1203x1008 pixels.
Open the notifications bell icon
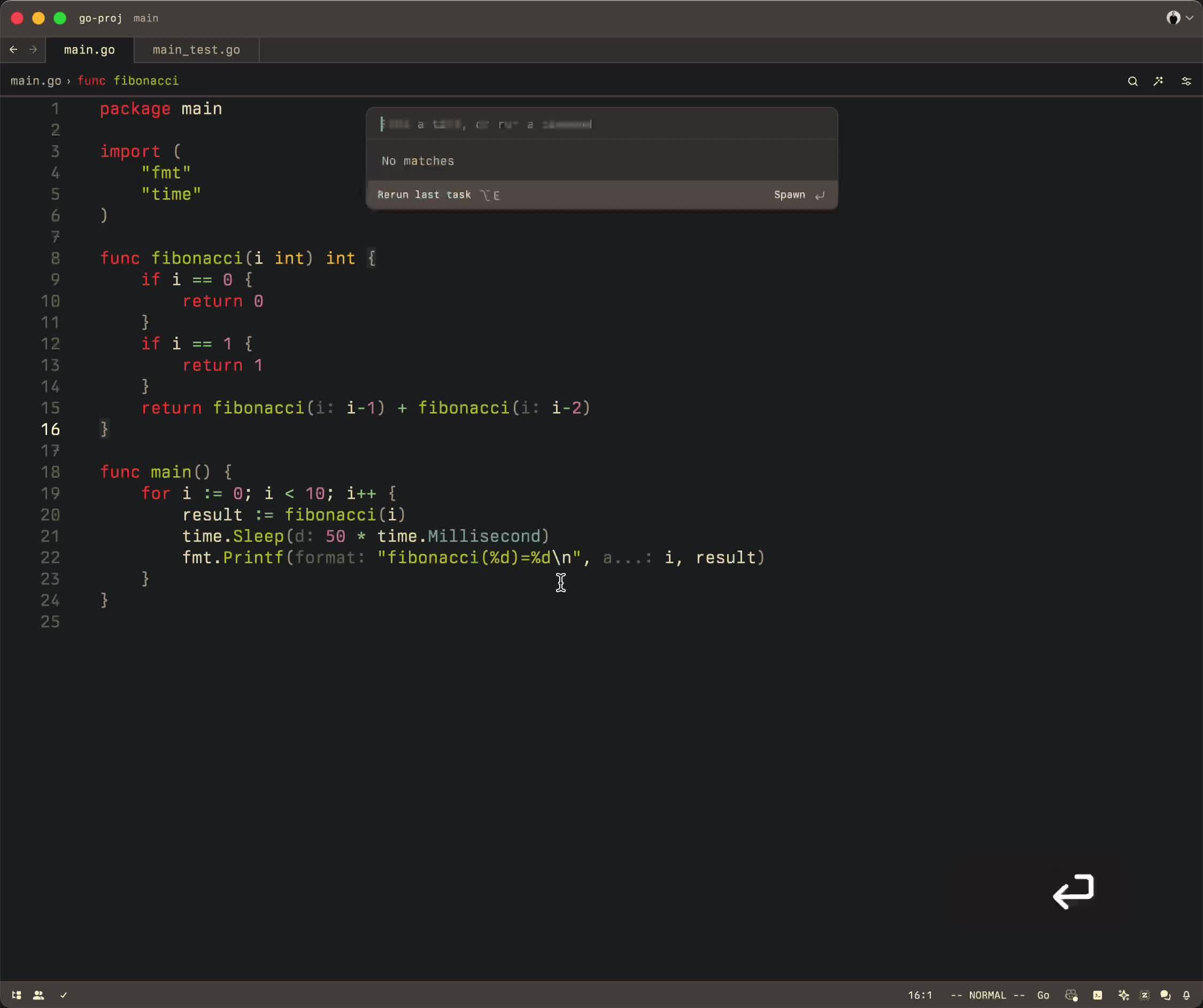tap(1186, 995)
